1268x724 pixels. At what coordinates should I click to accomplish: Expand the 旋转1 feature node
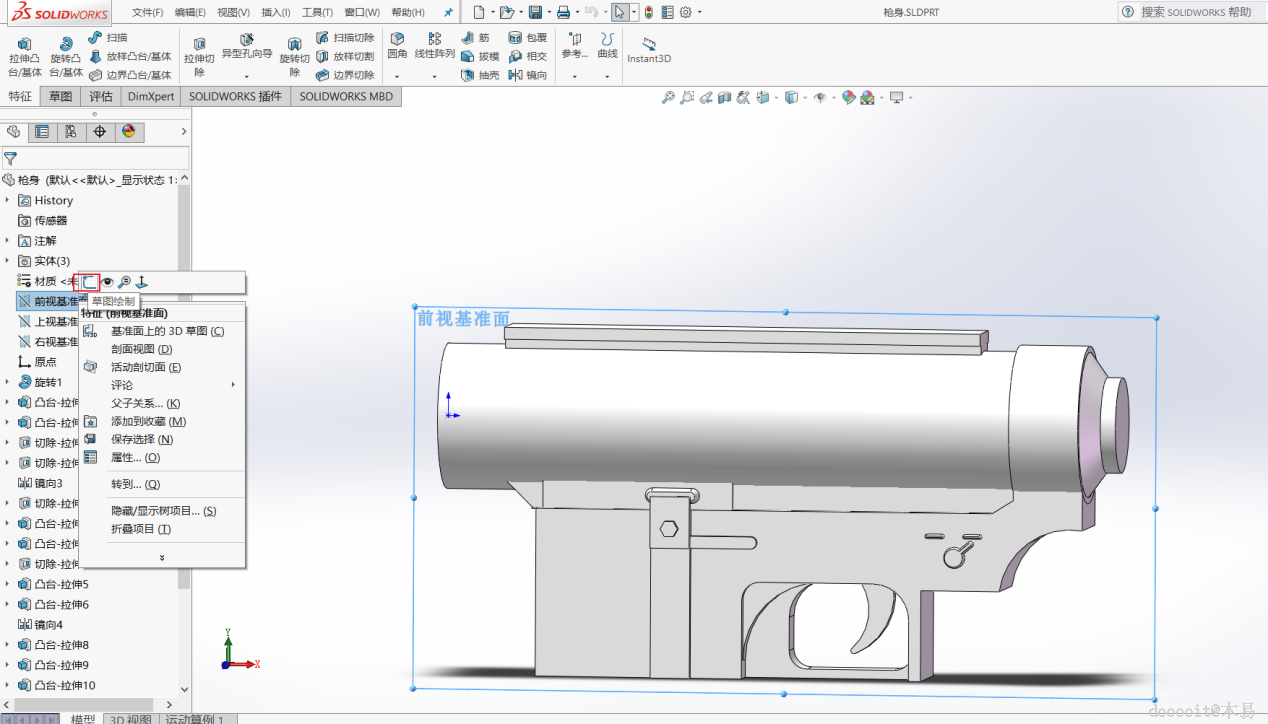click(x=7, y=382)
